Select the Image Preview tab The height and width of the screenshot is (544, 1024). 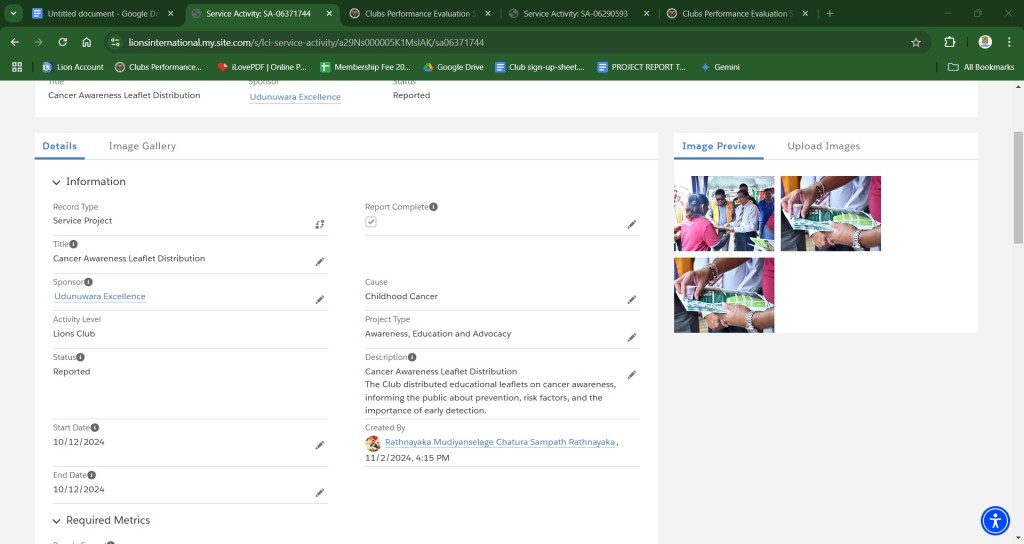pyautogui.click(x=718, y=146)
